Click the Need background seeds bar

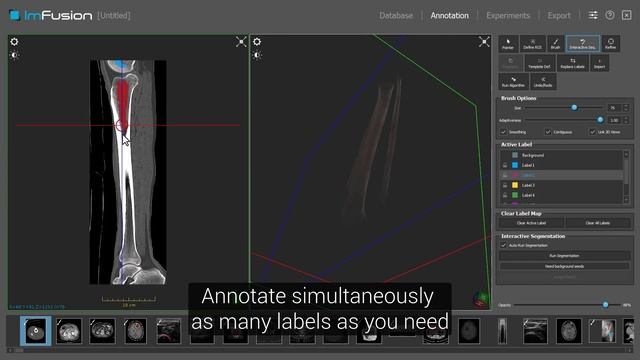[x=564, y=266]
